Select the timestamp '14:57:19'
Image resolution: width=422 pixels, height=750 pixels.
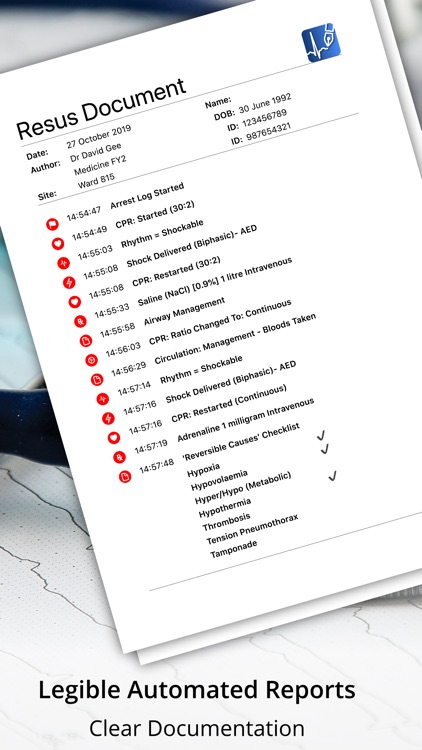(151, 448)
